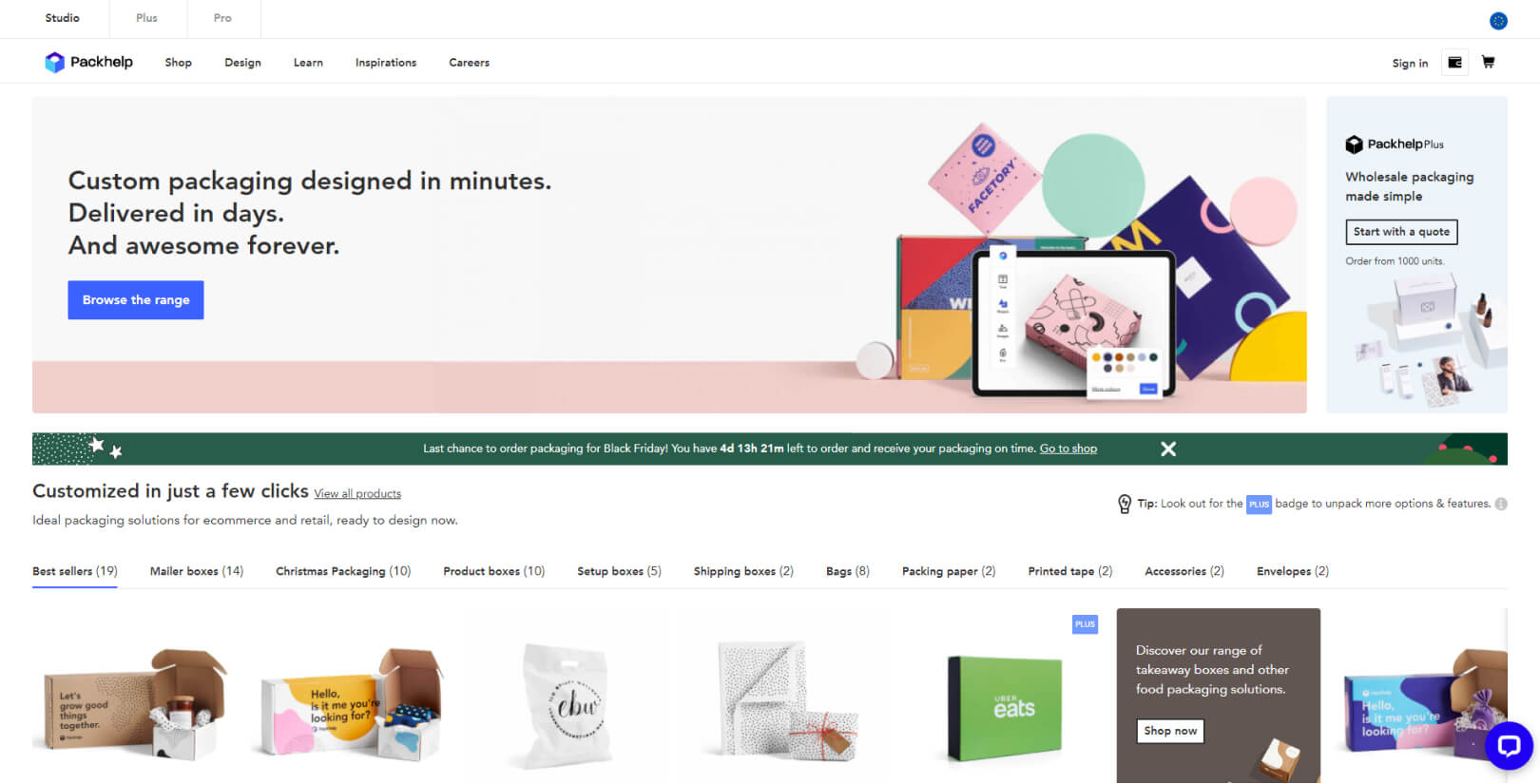Image resolution: width=1540 pixels, height=784 pixels.
Task: Open the purple 'Hello' mailer box product
Action: click(x=1425, y=704)
